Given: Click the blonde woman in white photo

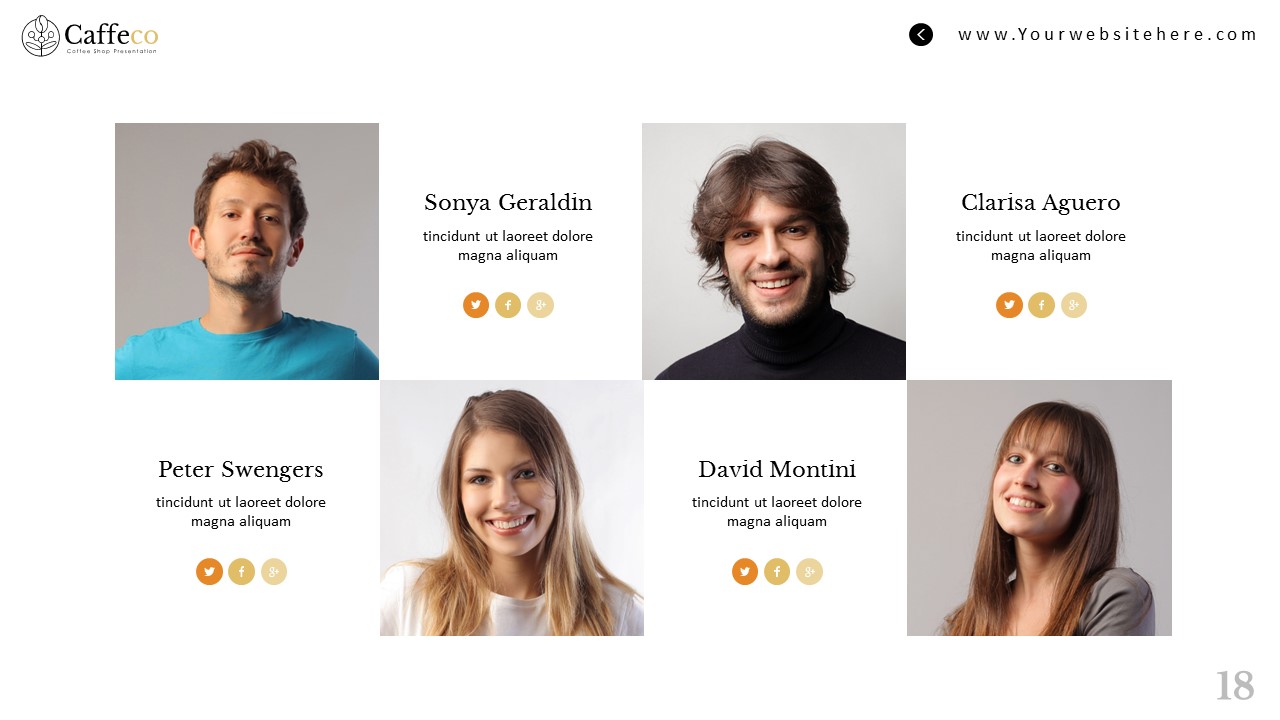Looking at the screenshot, I should click(x=512, y=508).
